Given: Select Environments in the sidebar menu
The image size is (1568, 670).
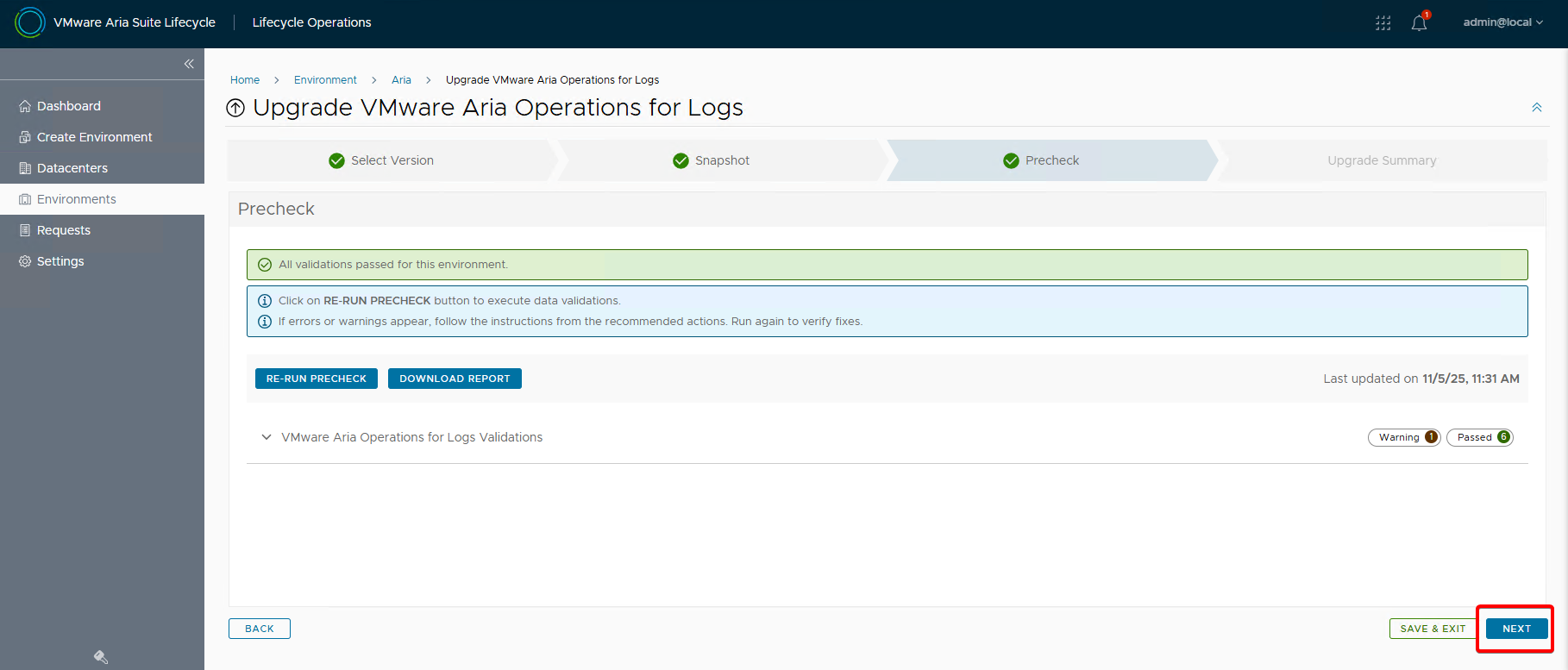Looking at the screenshot, I should coord(76,199).
